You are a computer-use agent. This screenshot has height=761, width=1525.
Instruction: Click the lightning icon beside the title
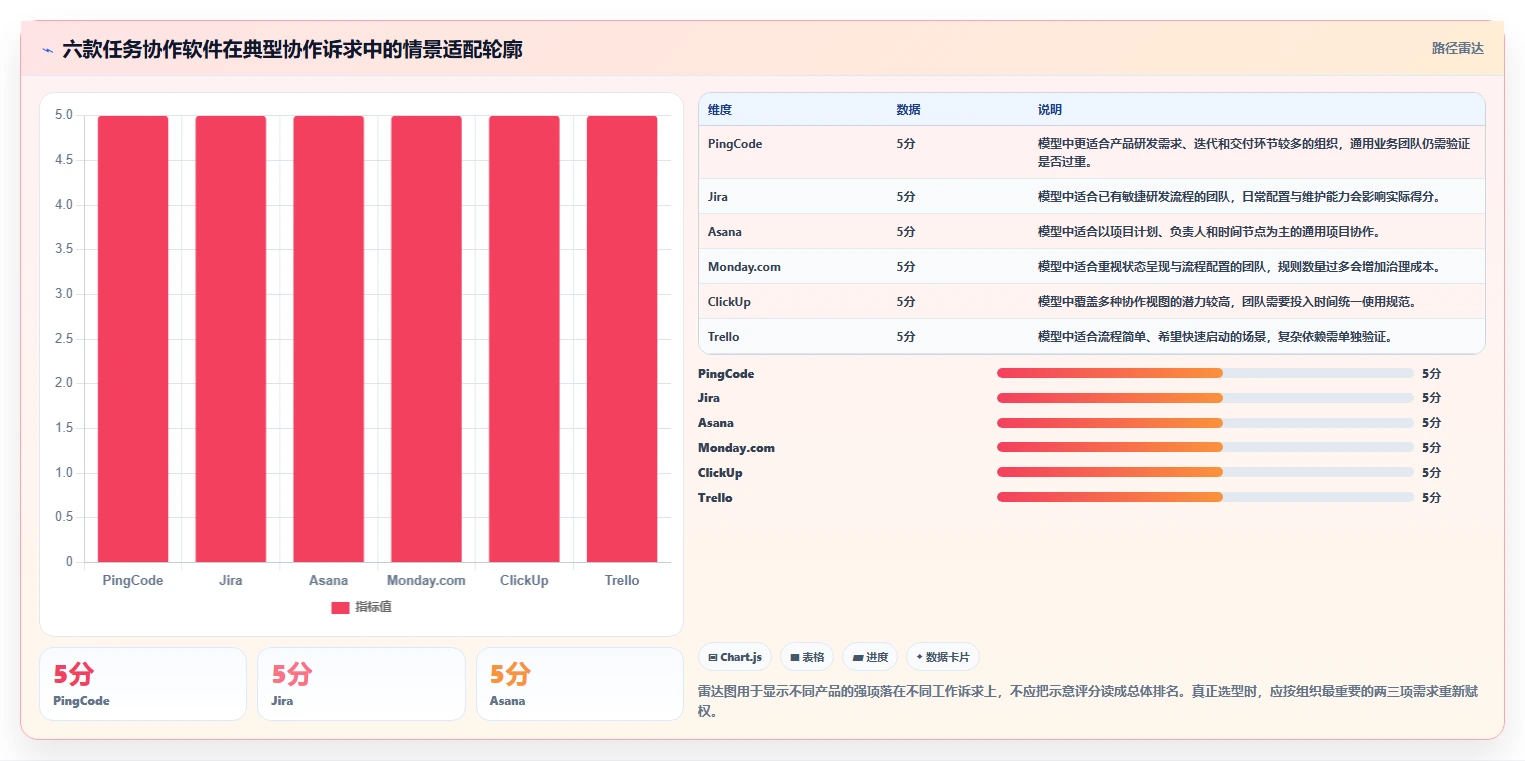pos(48,50)
